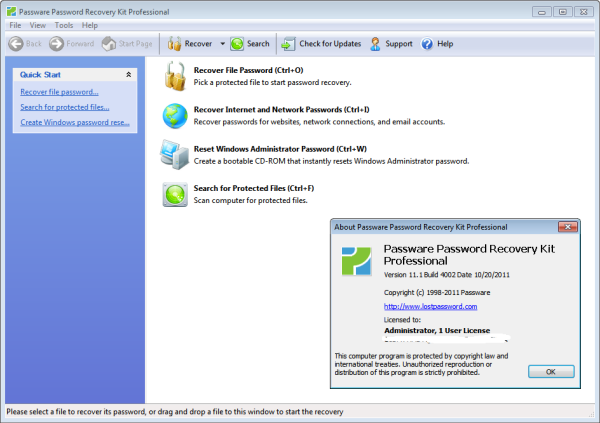Click 'Reset Windows Administrator Password (Ctrl+W)' heading
Image resolution: width=600 pixels, height=423 pixels.
[x=280, y=149]
